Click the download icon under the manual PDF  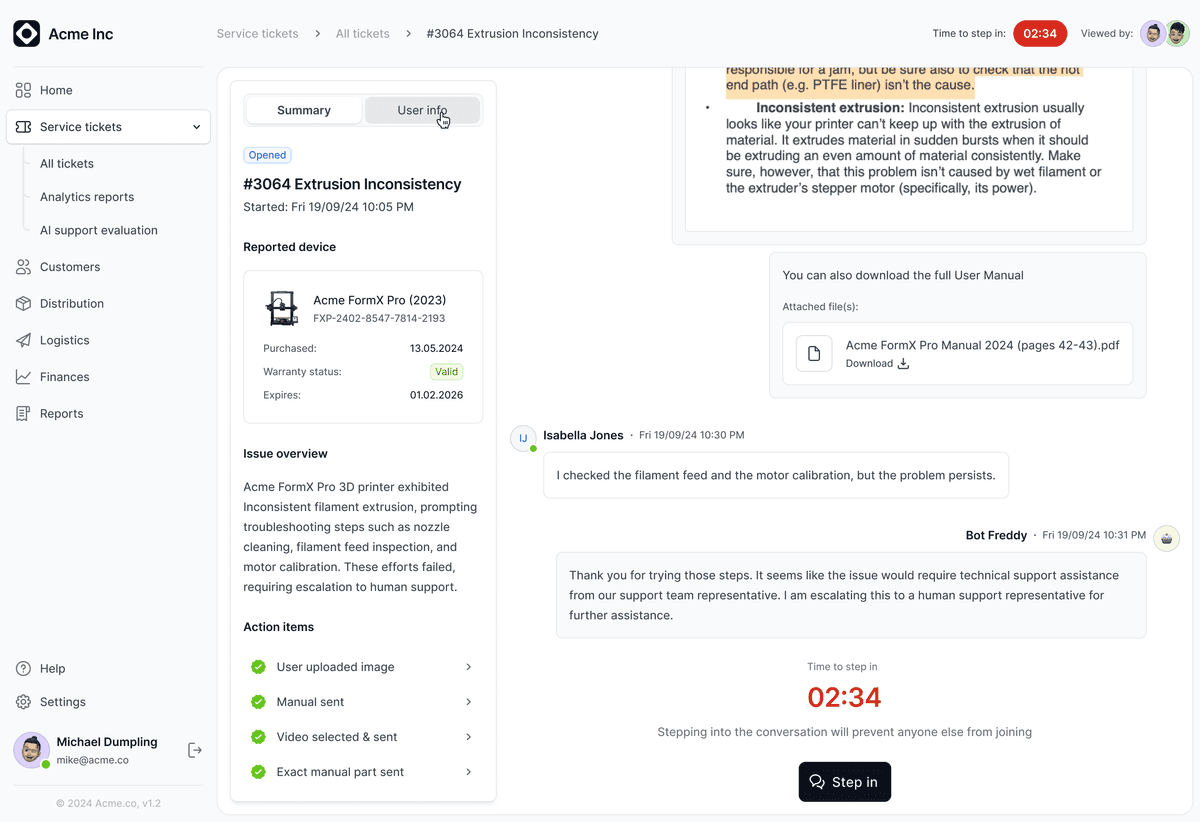coord(904,364)
